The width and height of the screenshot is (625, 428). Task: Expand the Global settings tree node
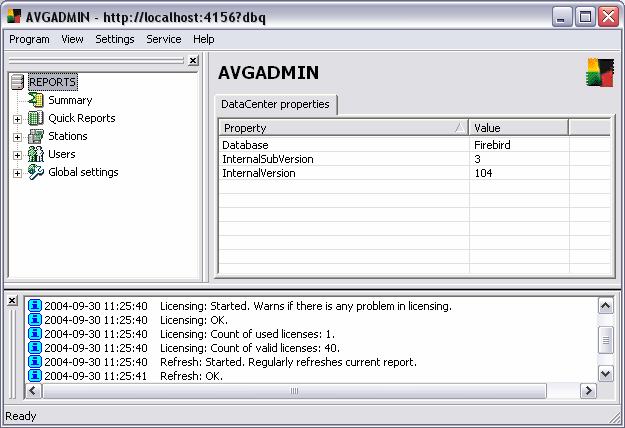17,173
